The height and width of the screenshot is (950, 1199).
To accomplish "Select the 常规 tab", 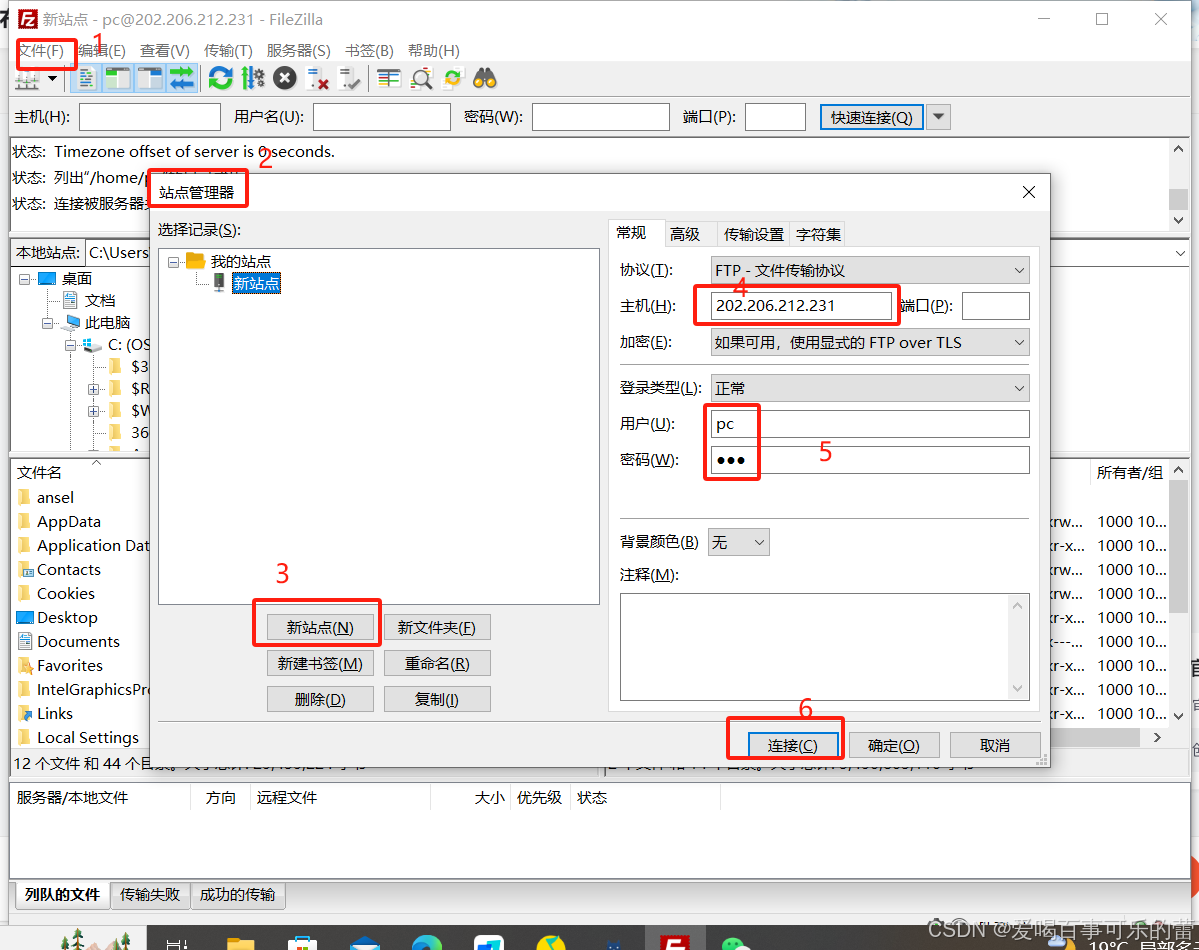I will point(632,233).
